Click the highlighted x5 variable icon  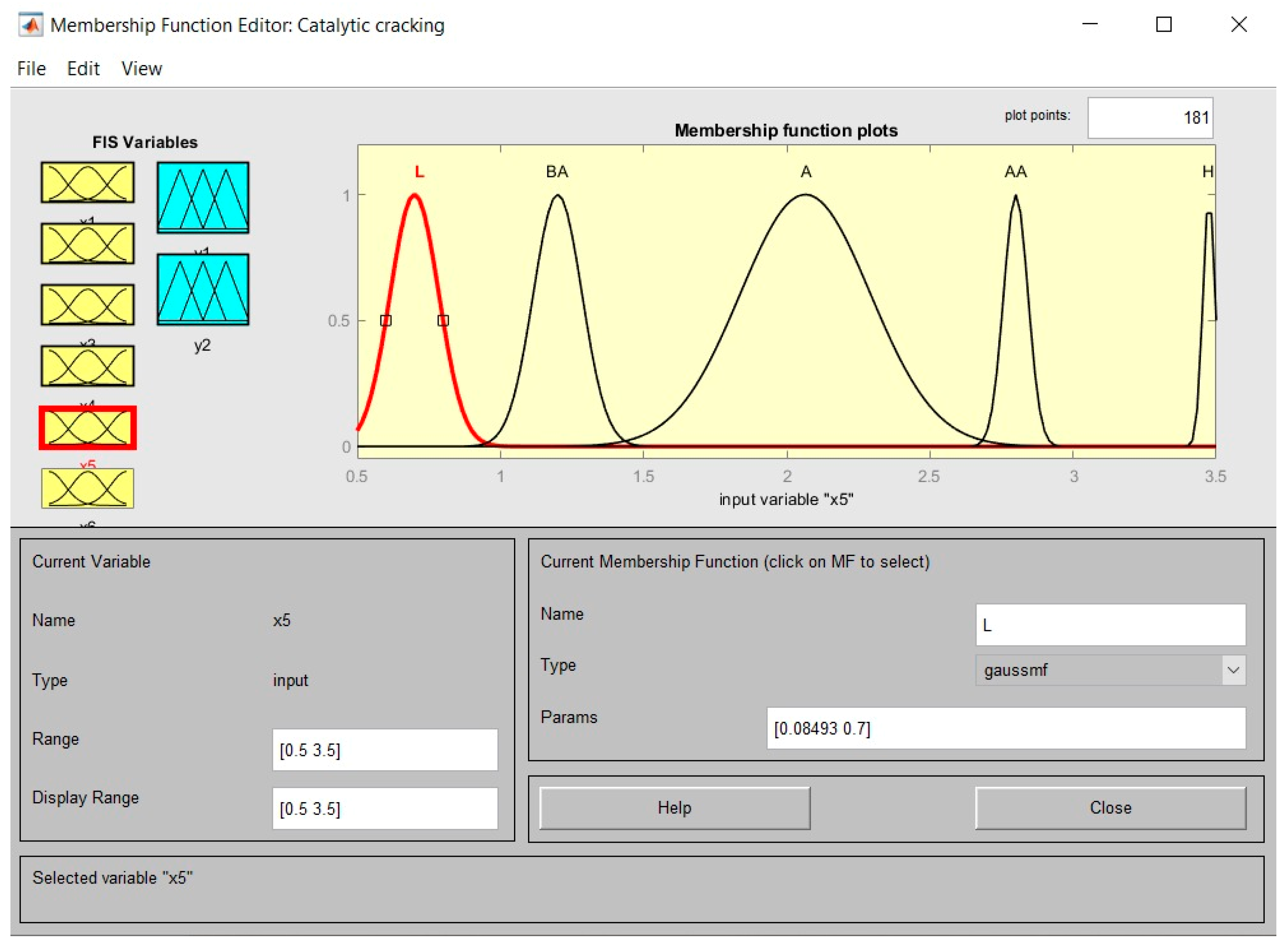pos(87,428)
